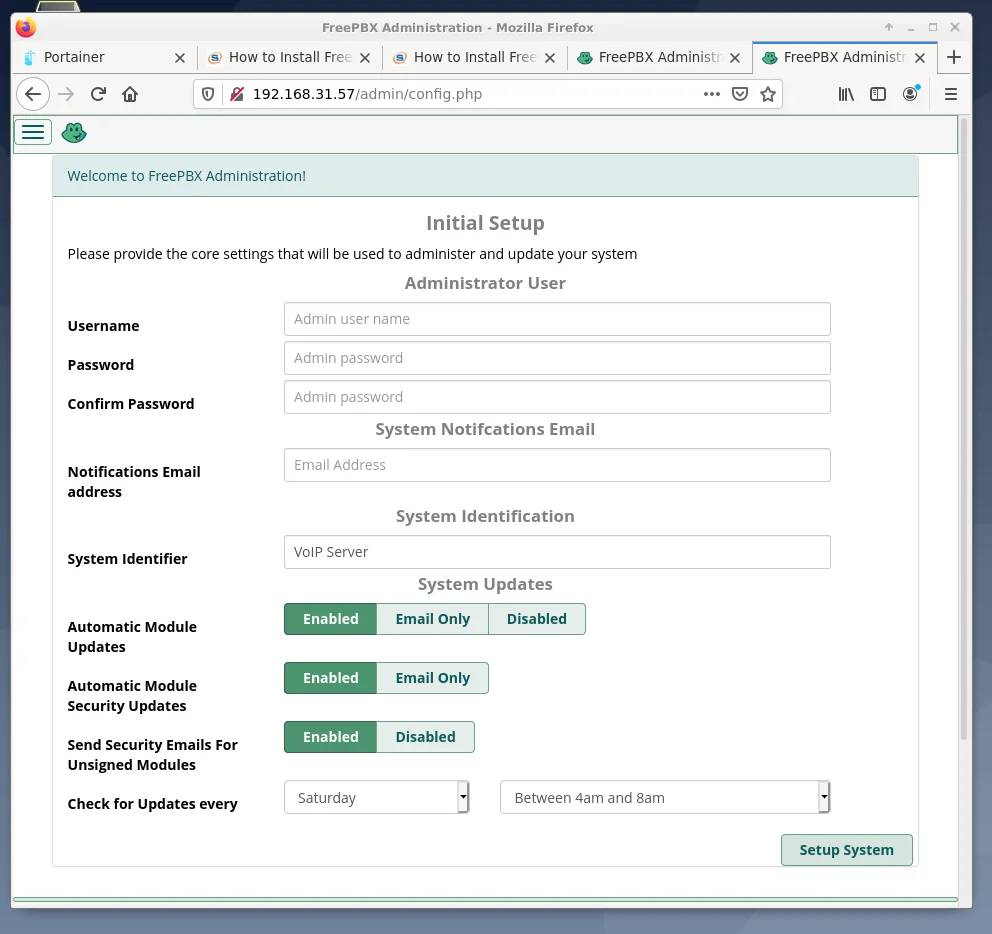Open the Firefox Library icon

point(845,93)
